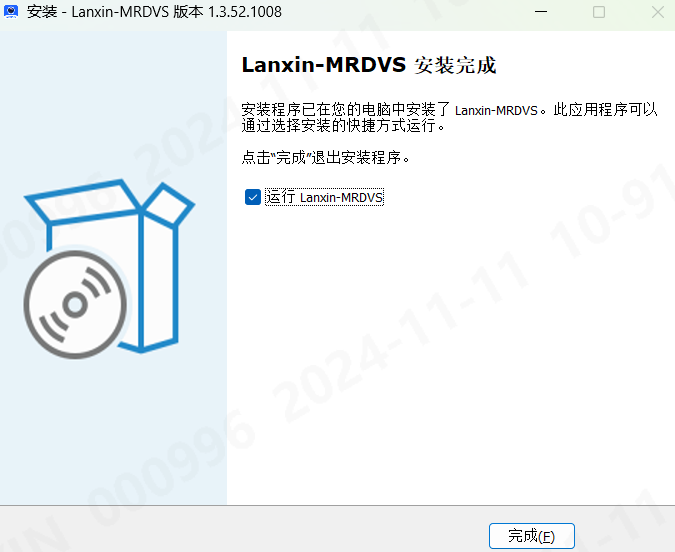The height and width of the screenshot is (552, 675).
Task: Click the grayed-out maximize button
Action: (x=599, y=12)
